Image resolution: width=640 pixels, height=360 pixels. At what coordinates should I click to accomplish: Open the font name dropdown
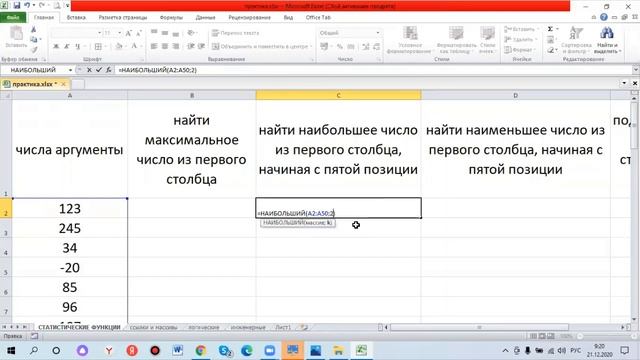coord(99,33)
